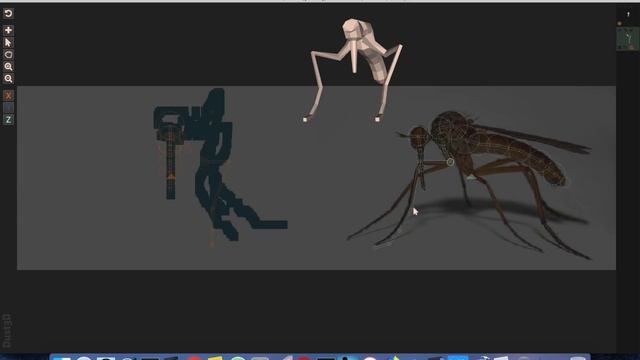Toggle the blue Y axis button
This screenshot has height=360, width=640.
pyautogui.click(x=8, y=108)
